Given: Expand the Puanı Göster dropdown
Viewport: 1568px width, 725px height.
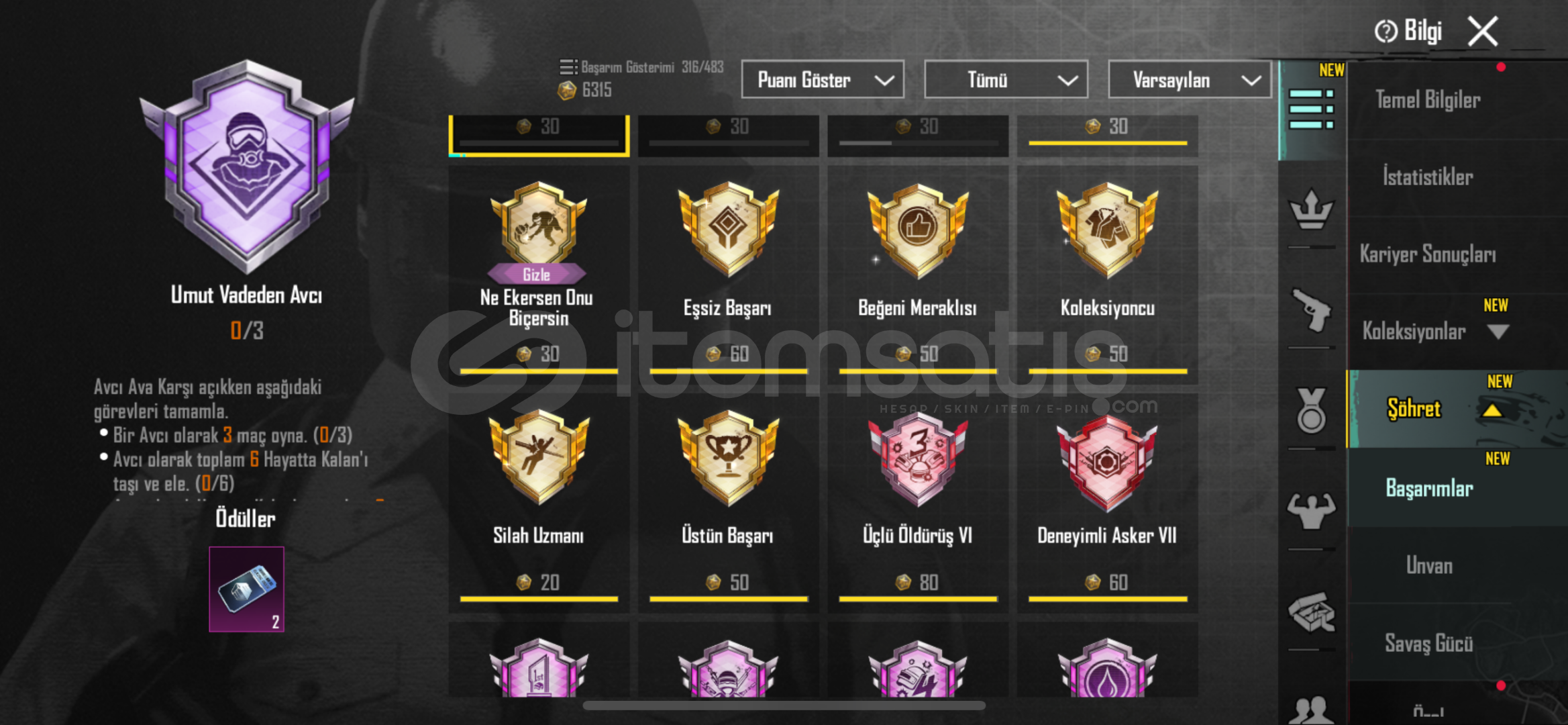Looking at the screenshot, I should point(823,80).
